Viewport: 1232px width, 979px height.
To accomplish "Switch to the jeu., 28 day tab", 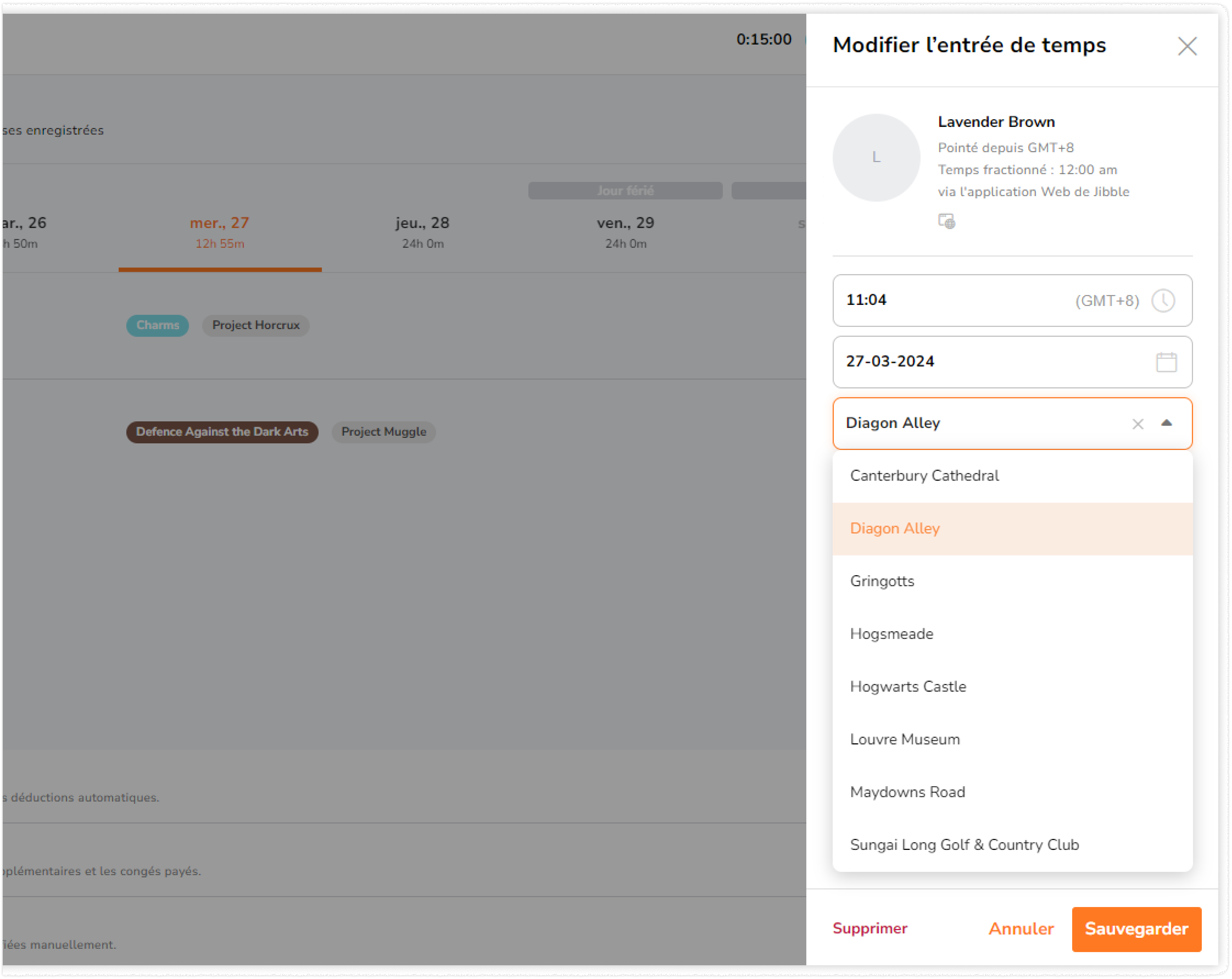I will click(423, 233).
